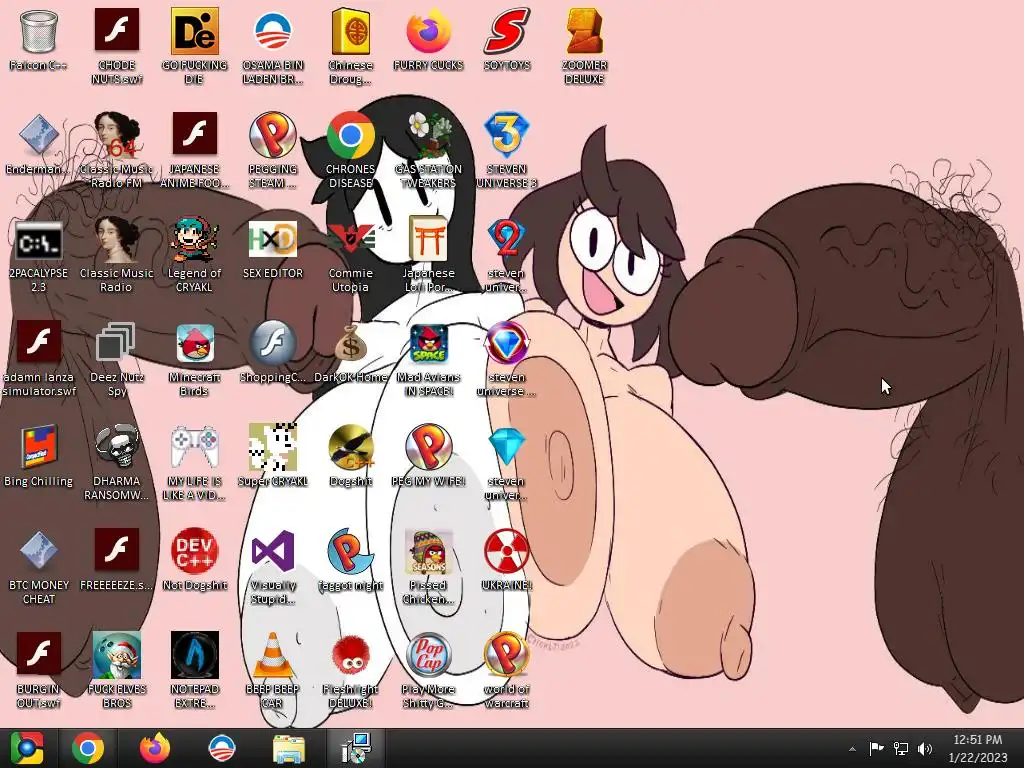Image resolution: width=1024 pixels, height=768 pixels.
Task: Launch the UKRAINE! radiation symbol icon
Action: pyautogui.click(x=507, y=551)
